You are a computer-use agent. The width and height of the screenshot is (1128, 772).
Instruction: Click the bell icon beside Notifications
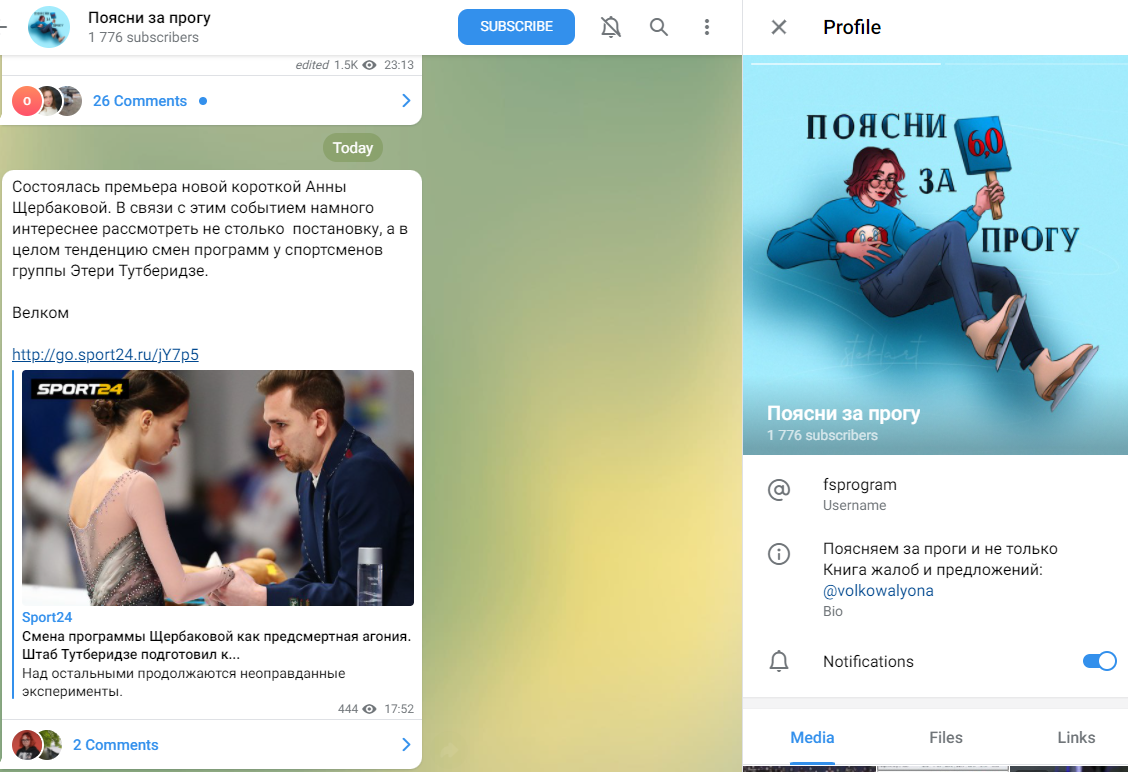pyautogui.click(x=778, y=661)
